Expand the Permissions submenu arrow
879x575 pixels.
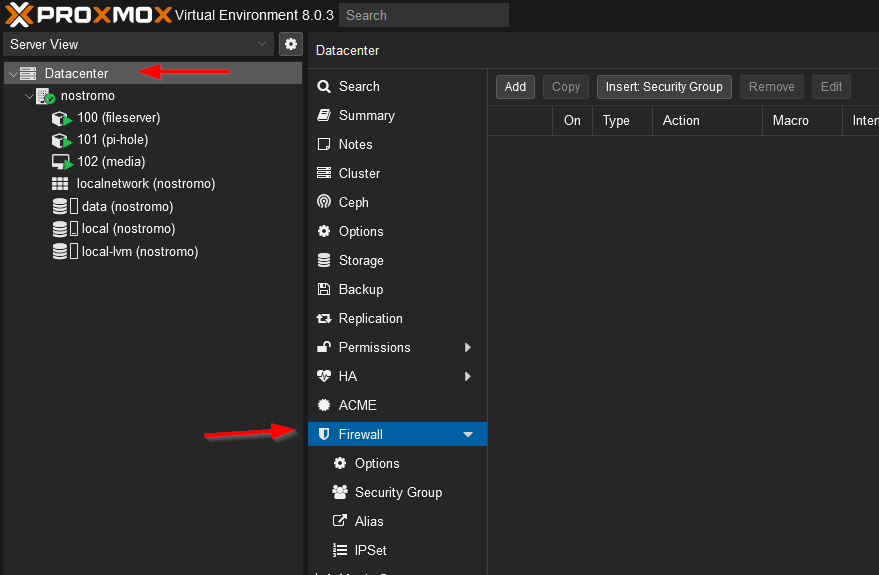[x=468, y=347]
